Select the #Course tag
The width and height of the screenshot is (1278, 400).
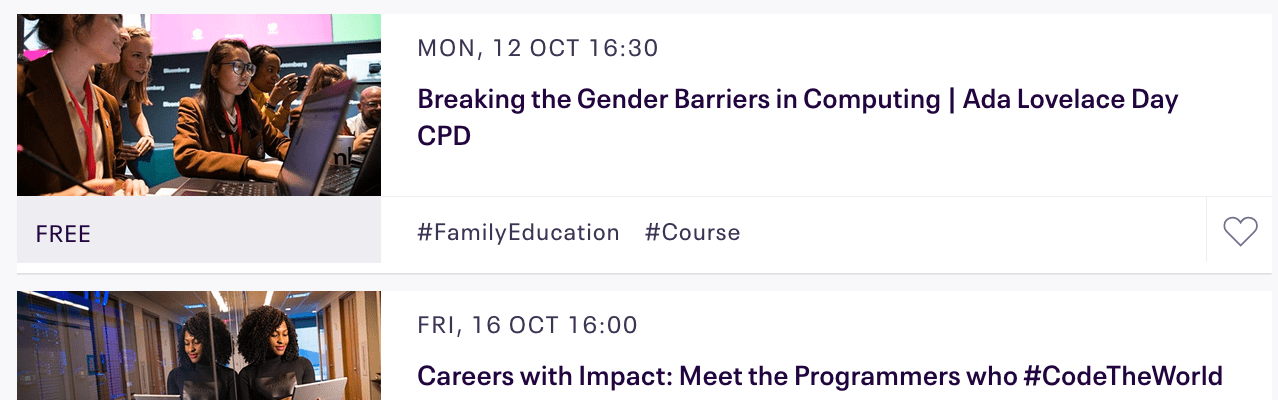(x=692, y=232)
